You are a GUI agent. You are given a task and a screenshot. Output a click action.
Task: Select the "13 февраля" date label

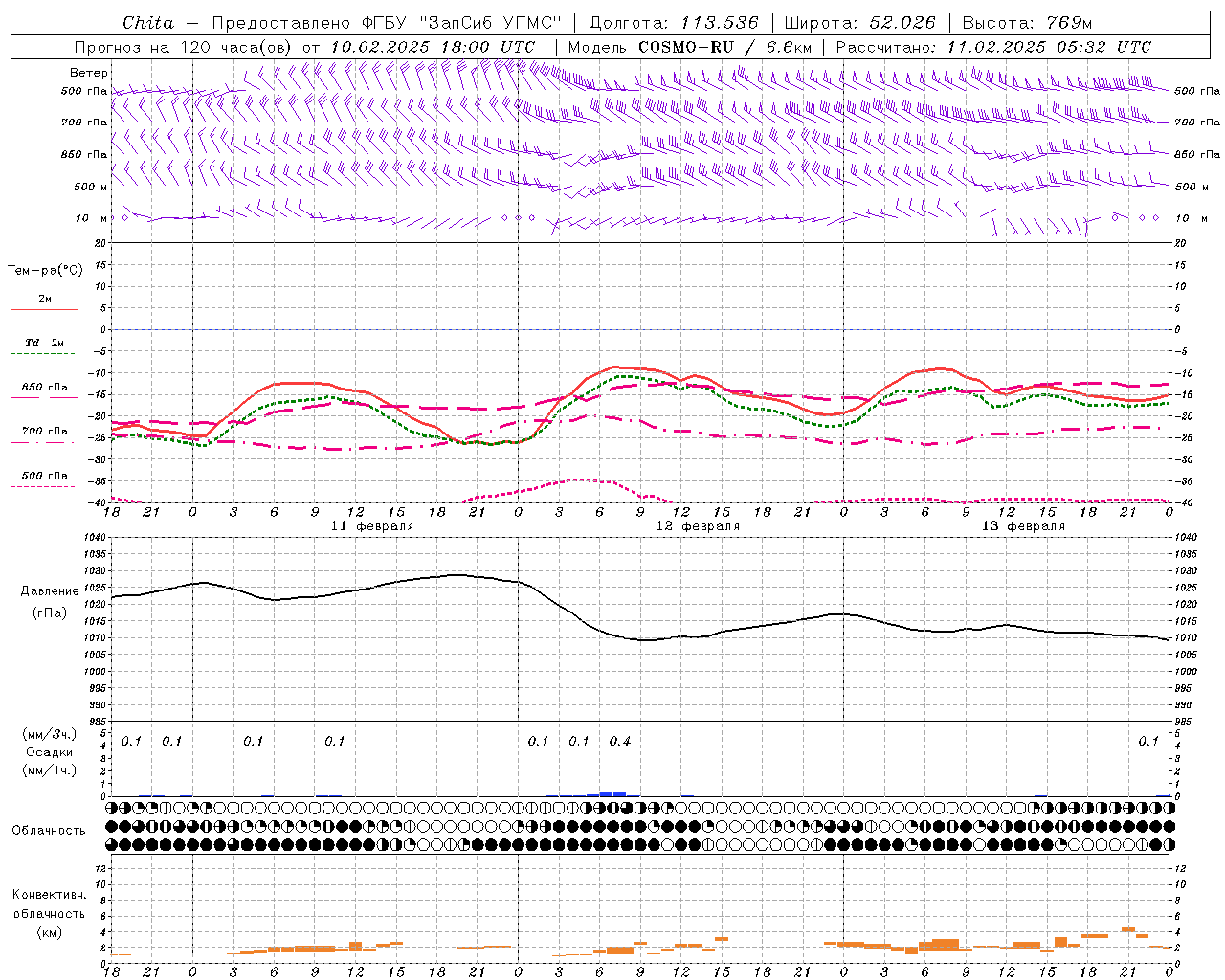pos(1023,526)
